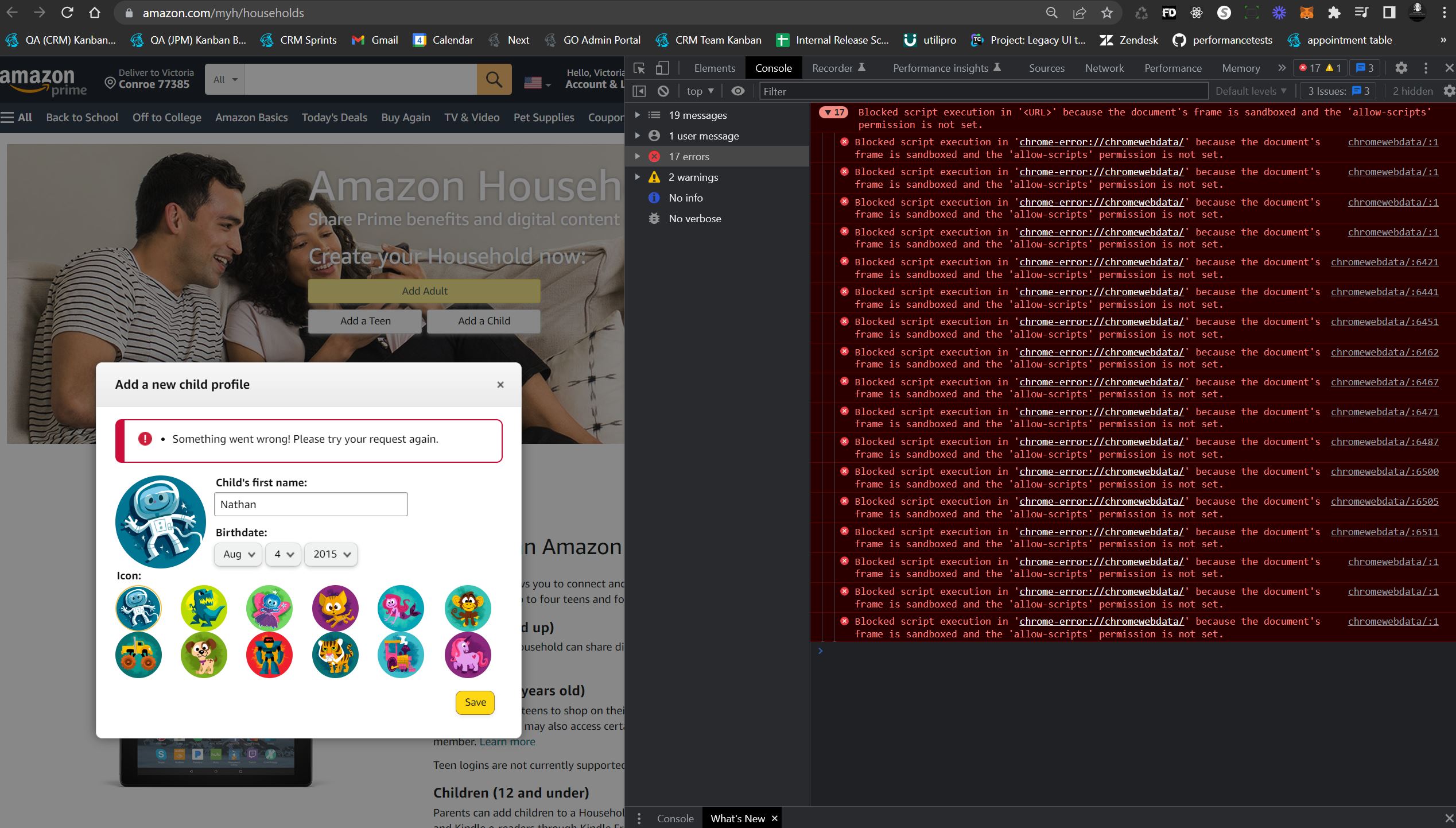Screen dimensions: 1456x828
Task: Clear the console with the ban icon
Action: tap(663, 91)
